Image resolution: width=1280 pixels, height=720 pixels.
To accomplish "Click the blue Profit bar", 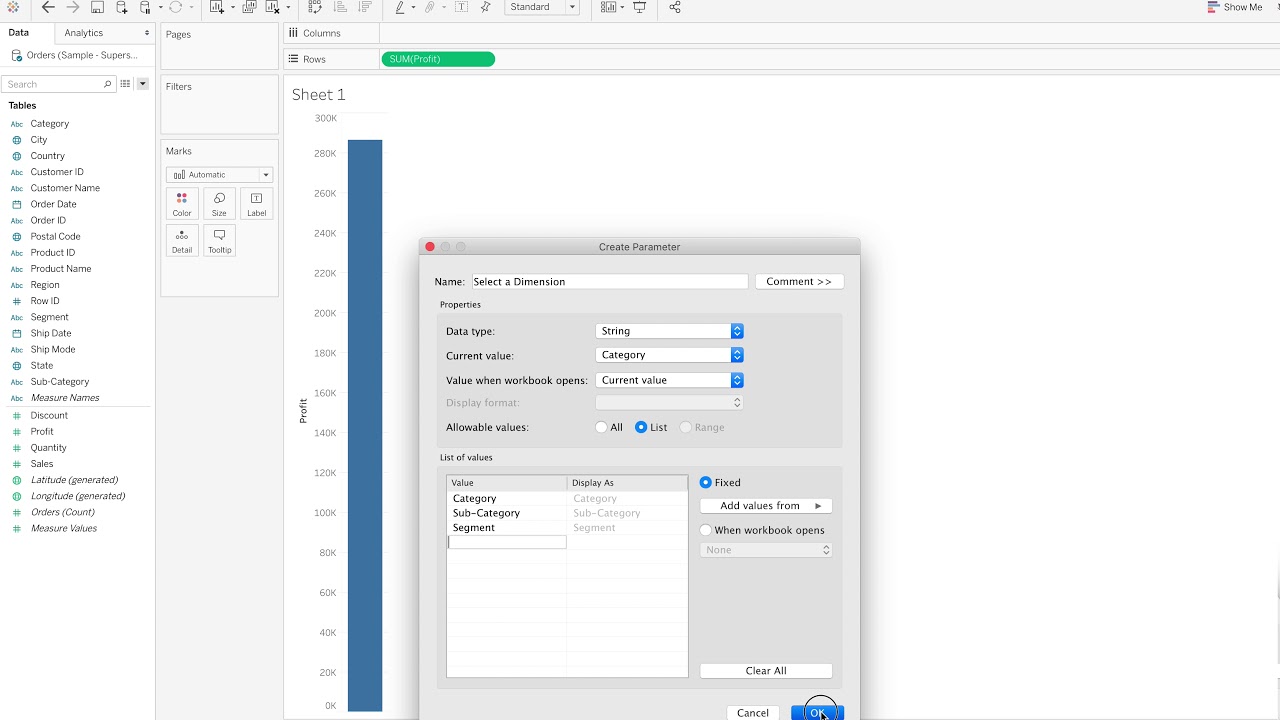I will (365, 425).
